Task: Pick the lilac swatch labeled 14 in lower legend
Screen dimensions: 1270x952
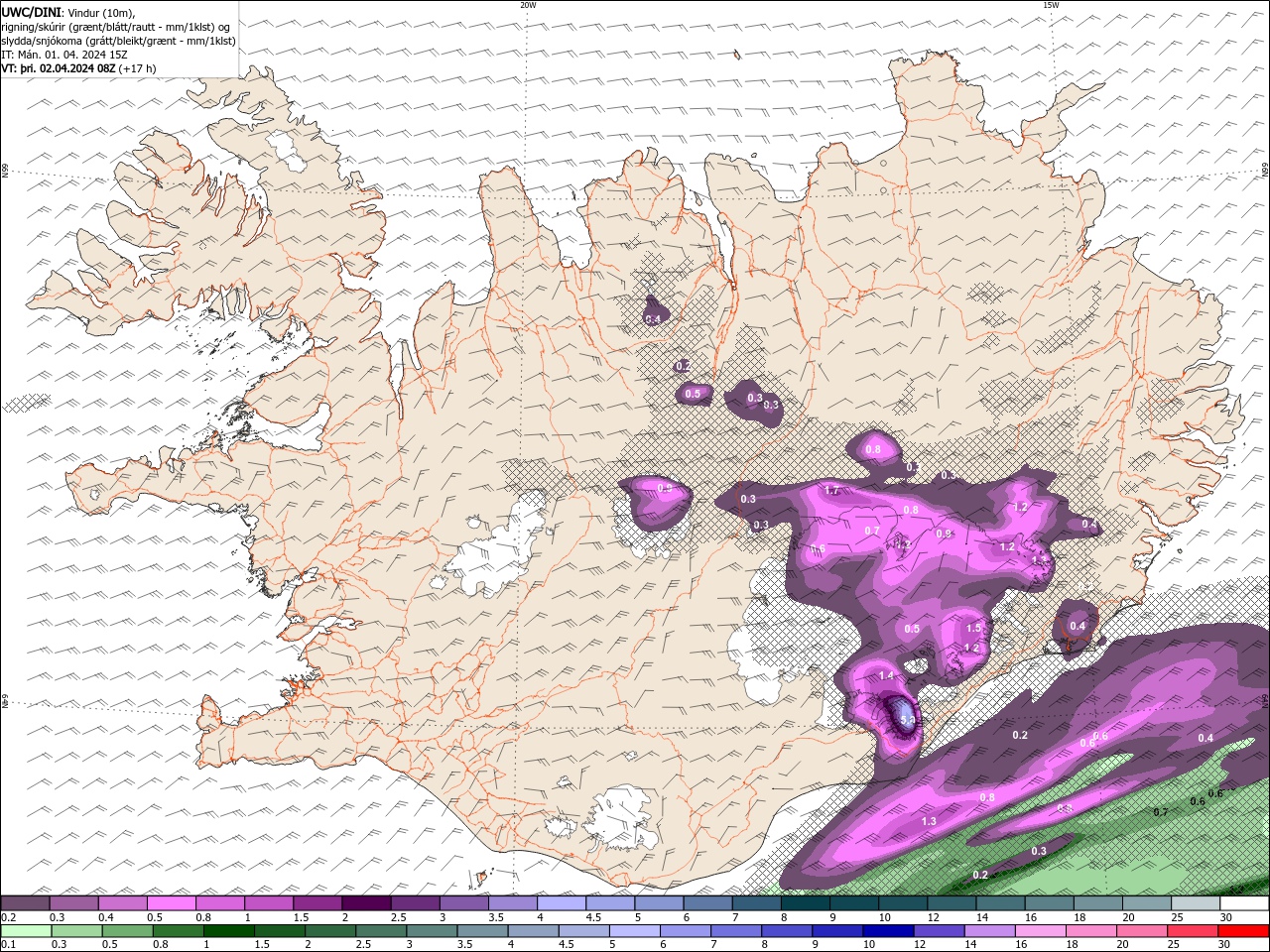Action: point(988,931)
